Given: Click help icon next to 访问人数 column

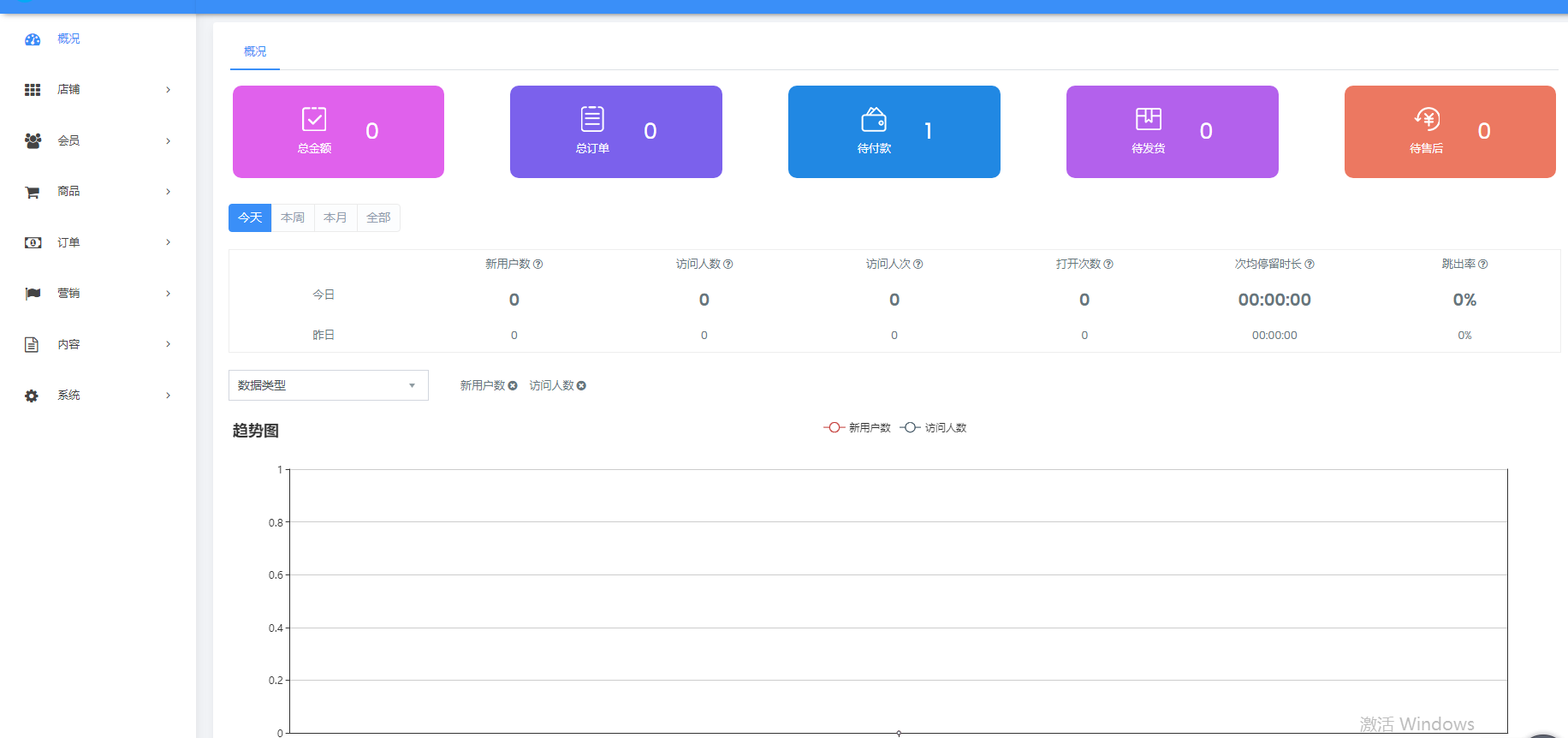Looking at the screenshot, I should [728, 265].
